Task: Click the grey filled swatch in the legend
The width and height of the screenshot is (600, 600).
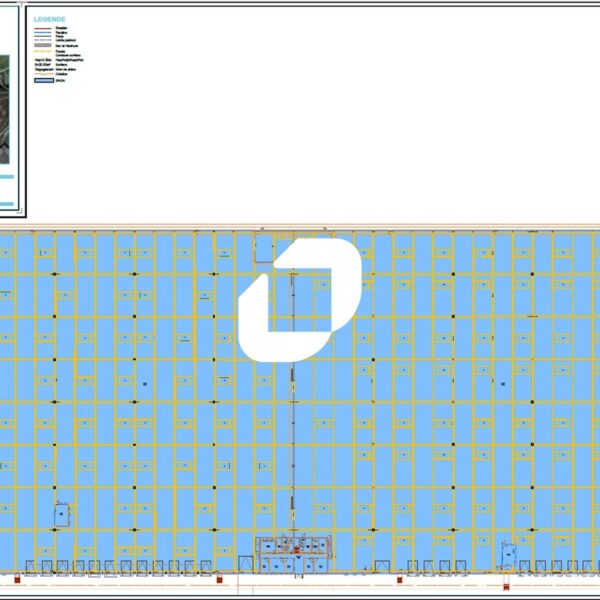Action: [x=42, y=46]
